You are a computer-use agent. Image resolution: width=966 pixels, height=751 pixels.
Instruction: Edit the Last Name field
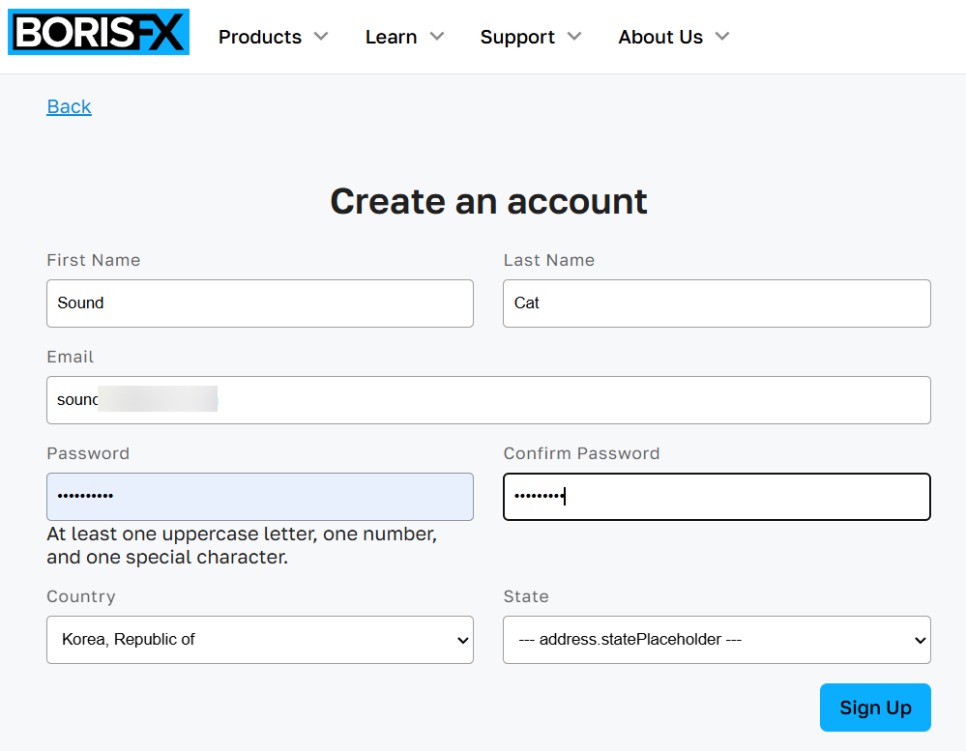(716, 303)
